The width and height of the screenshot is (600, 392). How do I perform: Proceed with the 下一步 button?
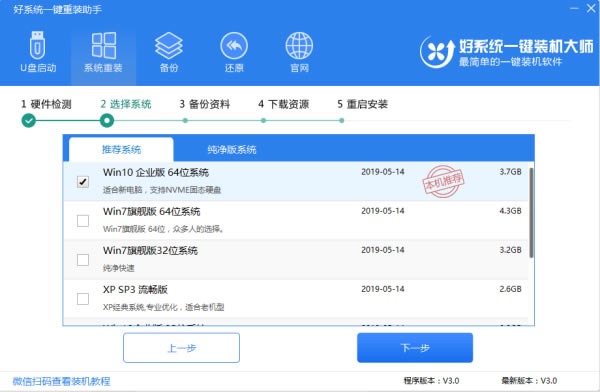(x=415, y=348)
